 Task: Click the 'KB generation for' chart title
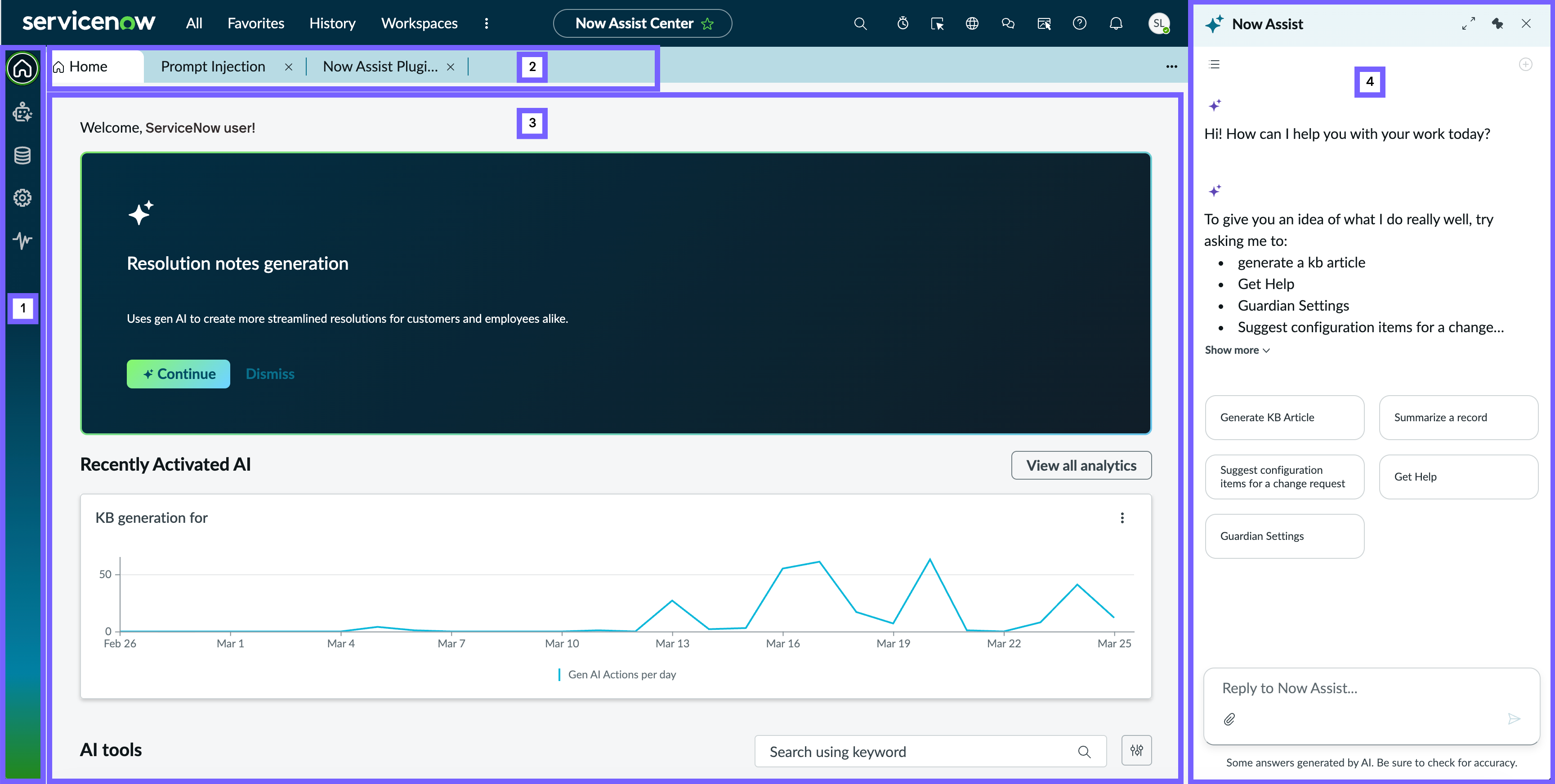click(x=152, y=518)
